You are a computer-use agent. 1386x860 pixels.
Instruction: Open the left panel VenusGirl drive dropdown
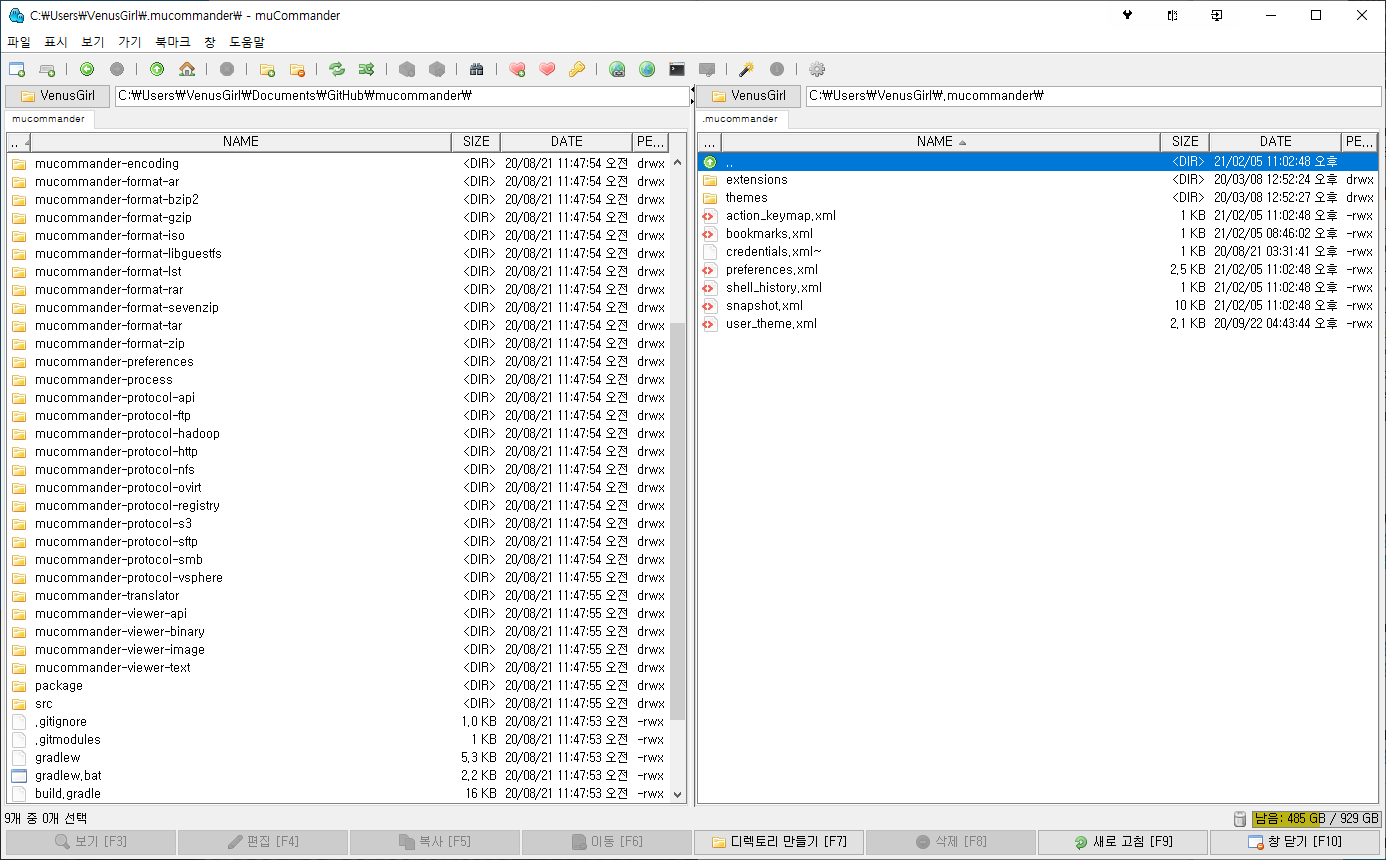(57, 96)
